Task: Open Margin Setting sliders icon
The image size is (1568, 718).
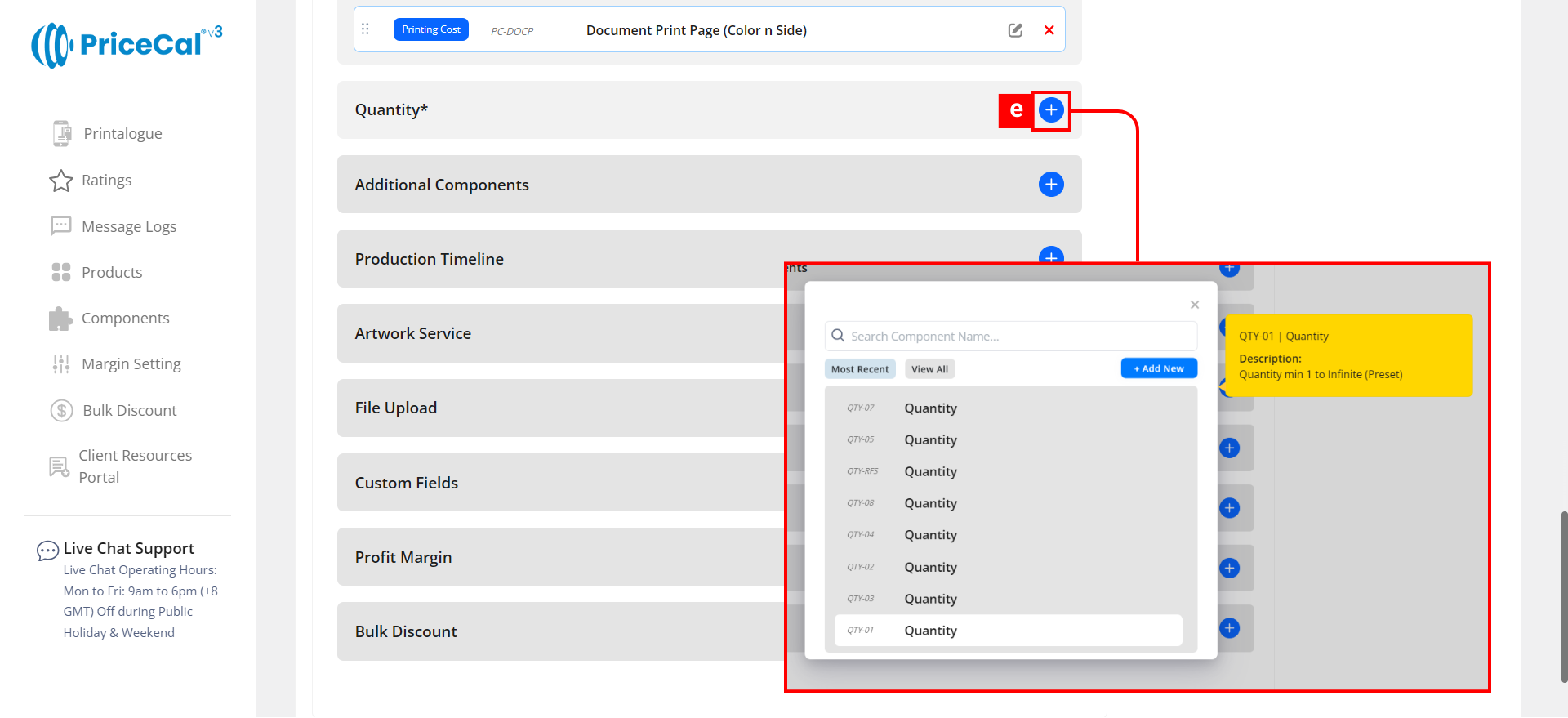Action: 61,364
